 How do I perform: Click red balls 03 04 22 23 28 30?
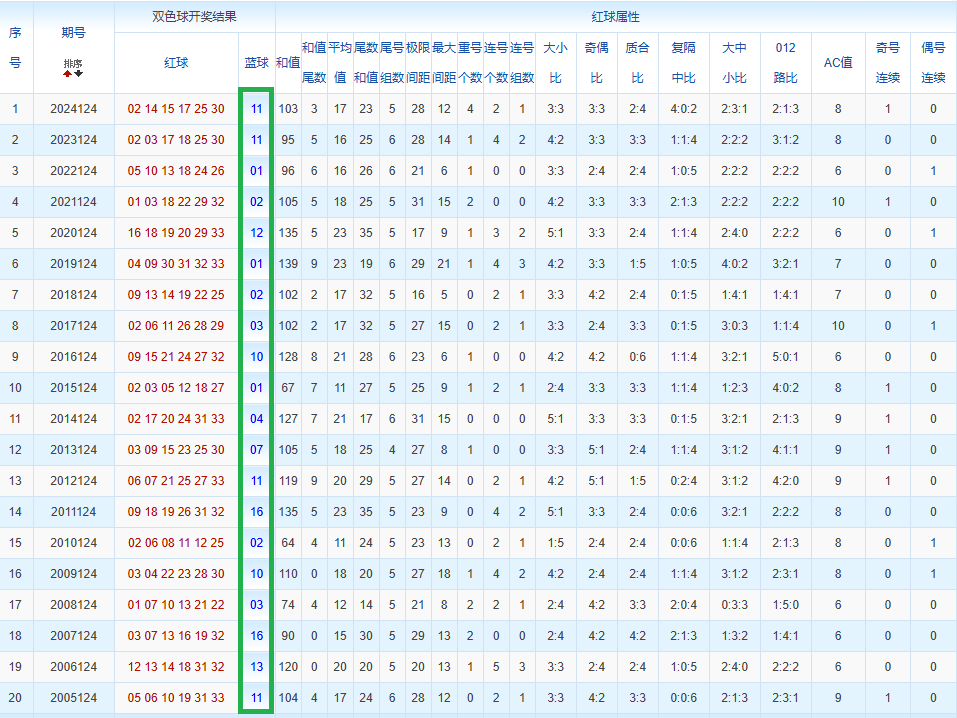click(176, 574)
